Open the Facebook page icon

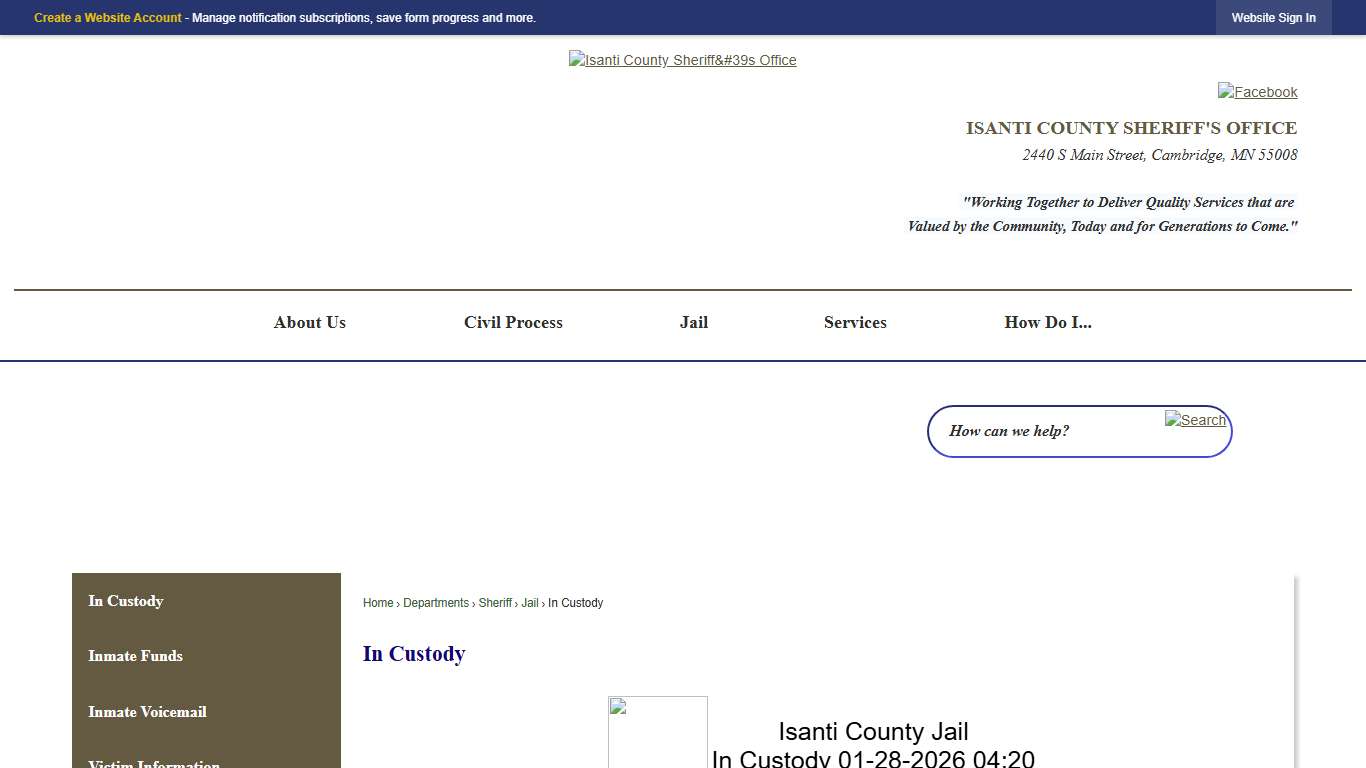coord(1257,91)
